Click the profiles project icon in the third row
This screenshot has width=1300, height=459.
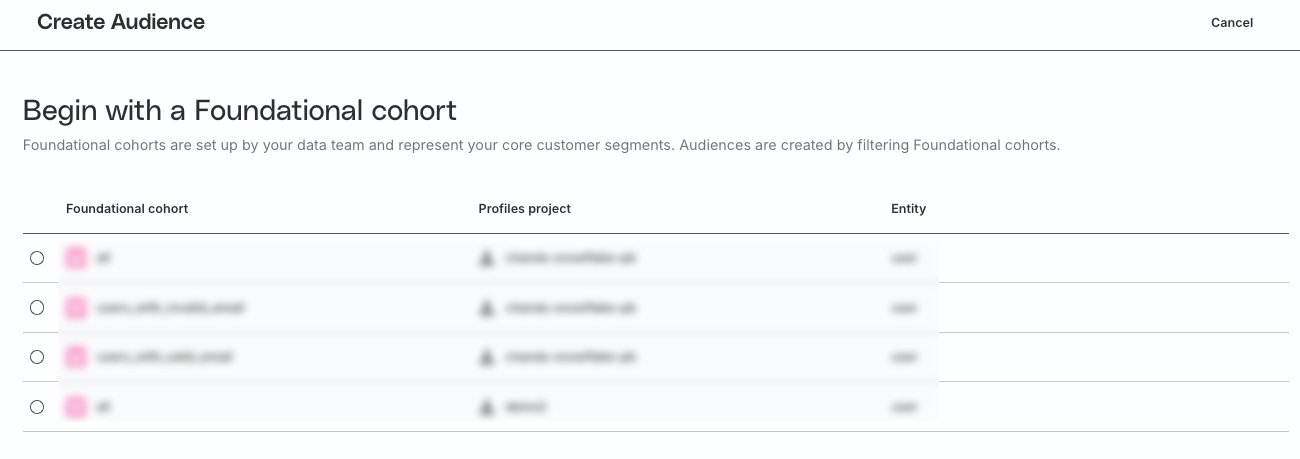coord(487,357)
